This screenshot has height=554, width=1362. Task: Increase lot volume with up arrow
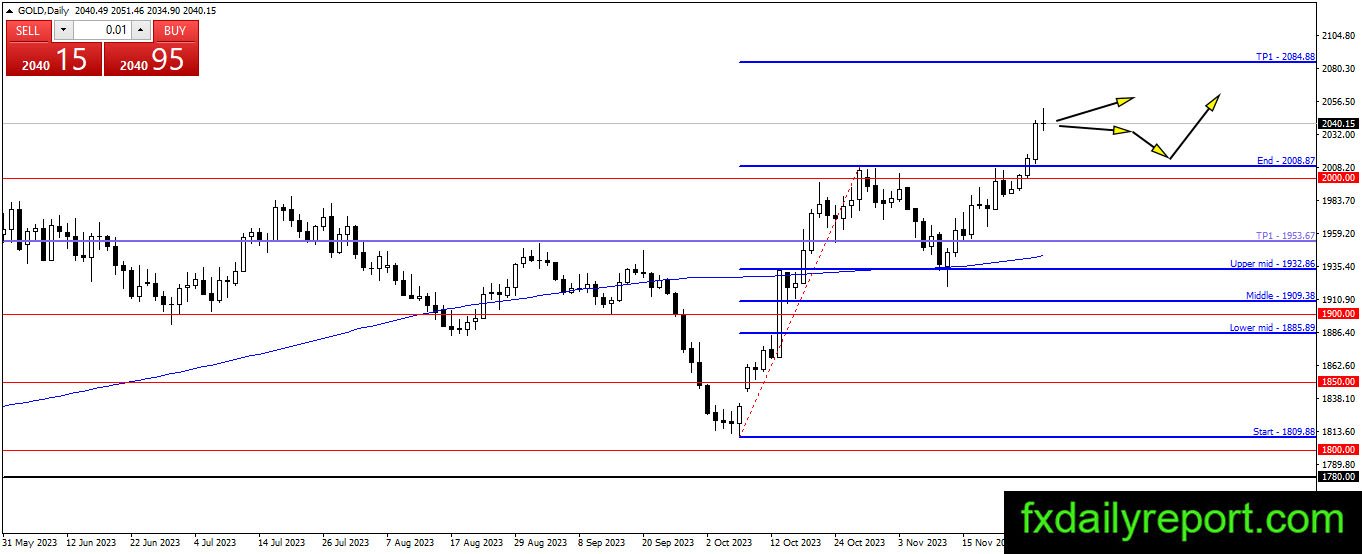coord(141,30)
